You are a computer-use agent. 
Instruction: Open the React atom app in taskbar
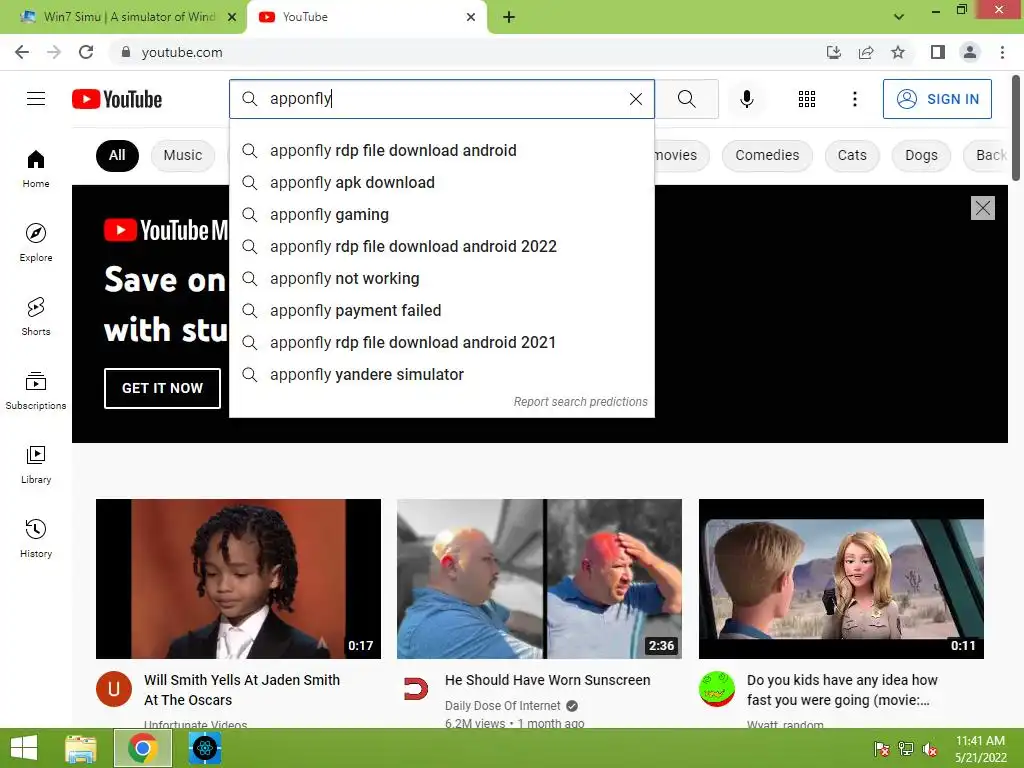coord(205,748)
